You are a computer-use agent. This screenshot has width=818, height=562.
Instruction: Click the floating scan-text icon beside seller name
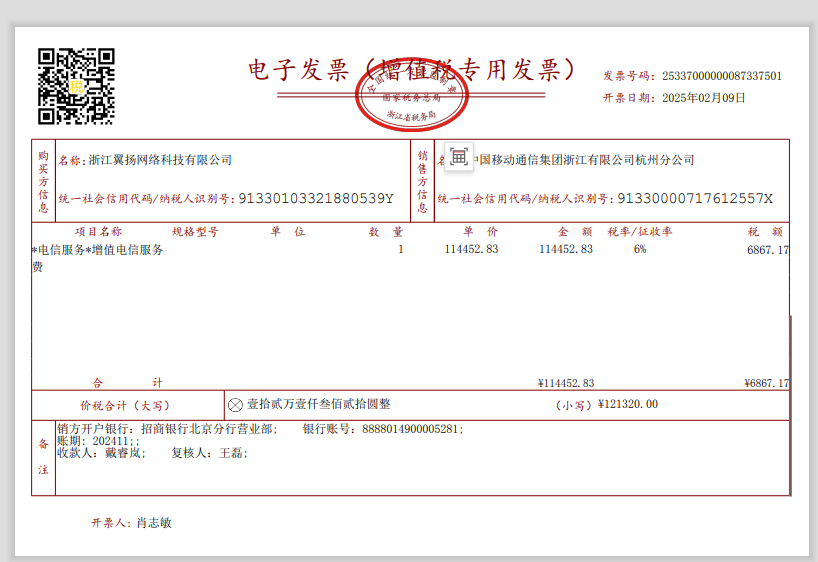(x=458, y=157)
